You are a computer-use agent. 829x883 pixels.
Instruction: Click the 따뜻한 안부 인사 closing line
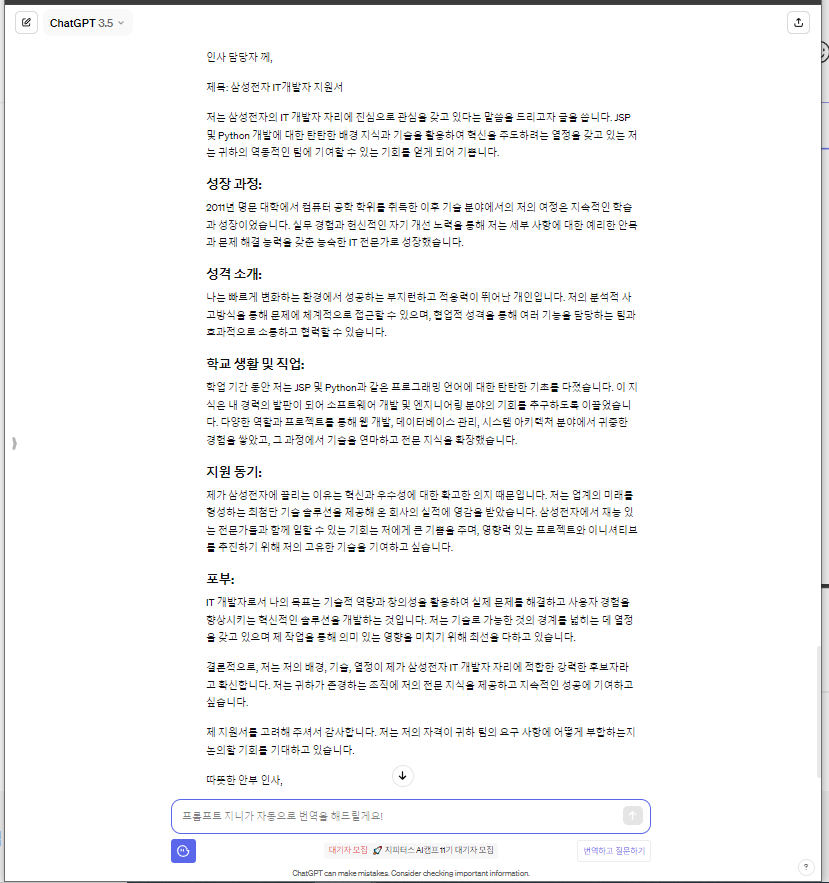244,780
